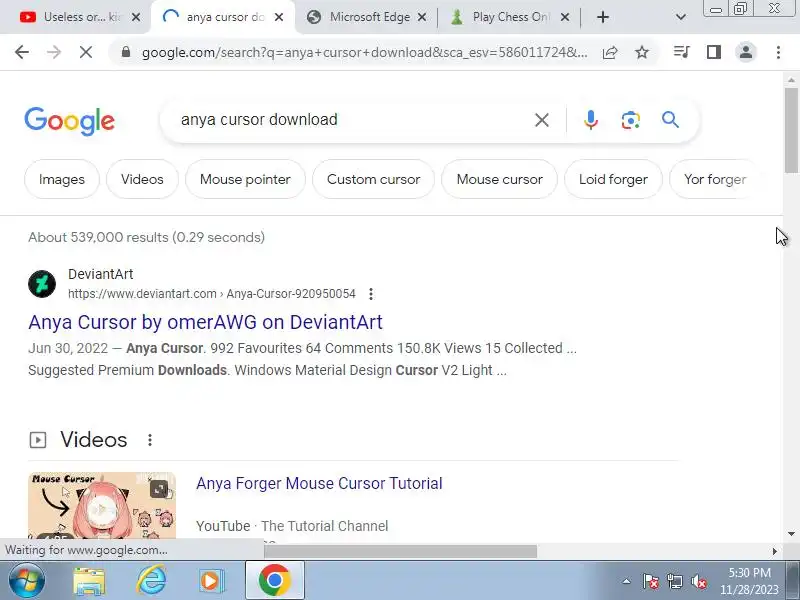Open the Action Center flag icon
Image resolution: width=800 pixels, height=600 pixels.
click(x=651, y=581)
